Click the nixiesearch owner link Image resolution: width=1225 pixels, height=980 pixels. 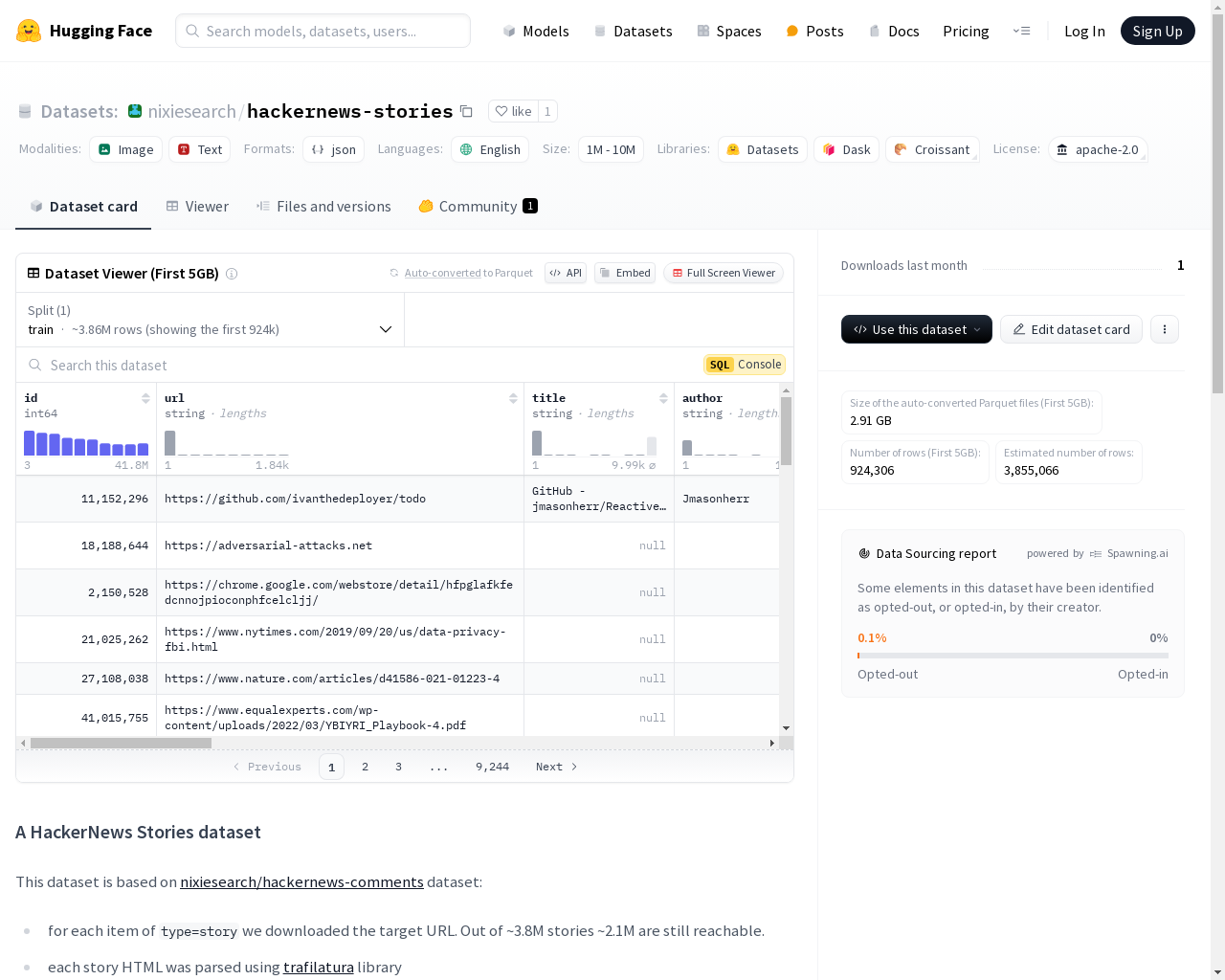[x=191, y=111]
